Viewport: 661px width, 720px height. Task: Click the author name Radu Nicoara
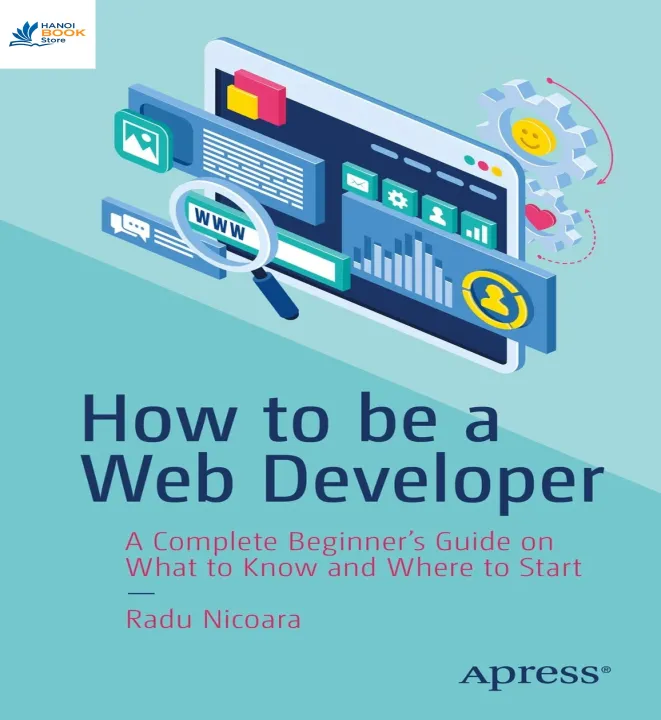click(213, 619)
